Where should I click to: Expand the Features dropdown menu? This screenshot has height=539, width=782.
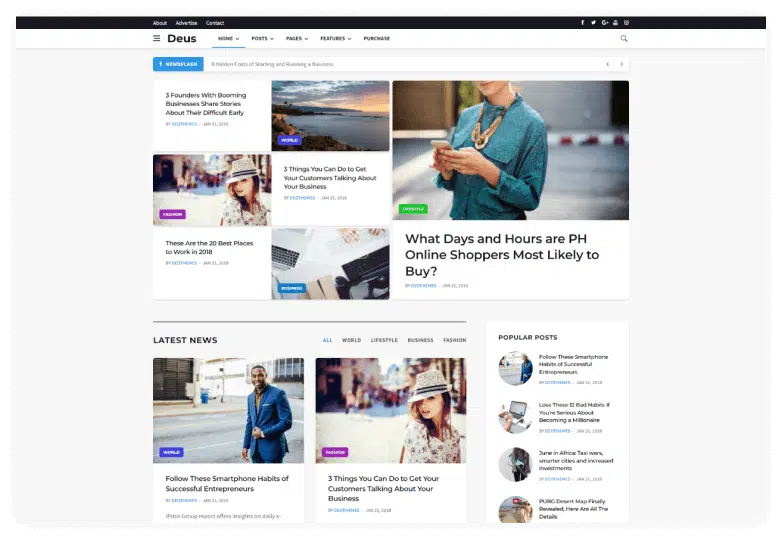click(x=336, y=38)
